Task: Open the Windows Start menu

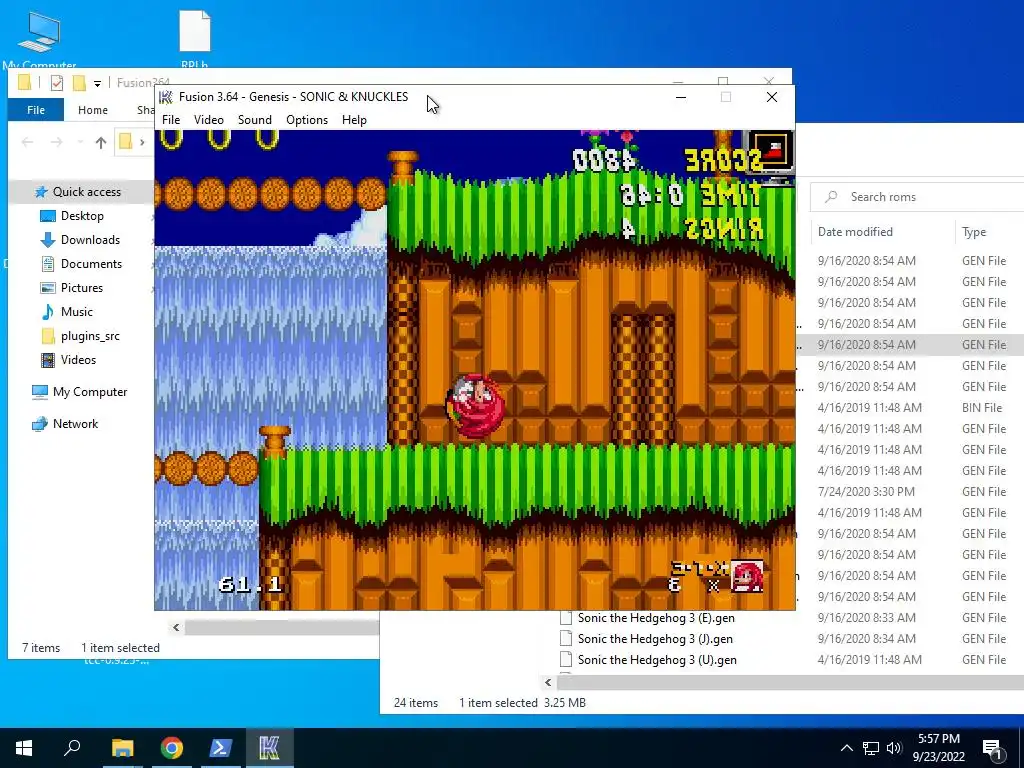Action: [24, 748]
